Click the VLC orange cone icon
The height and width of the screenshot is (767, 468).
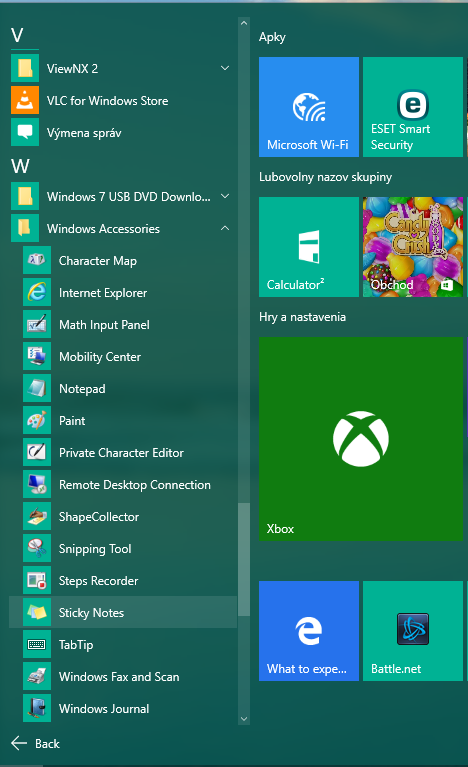pyautogui.click(x=25, y=100)
